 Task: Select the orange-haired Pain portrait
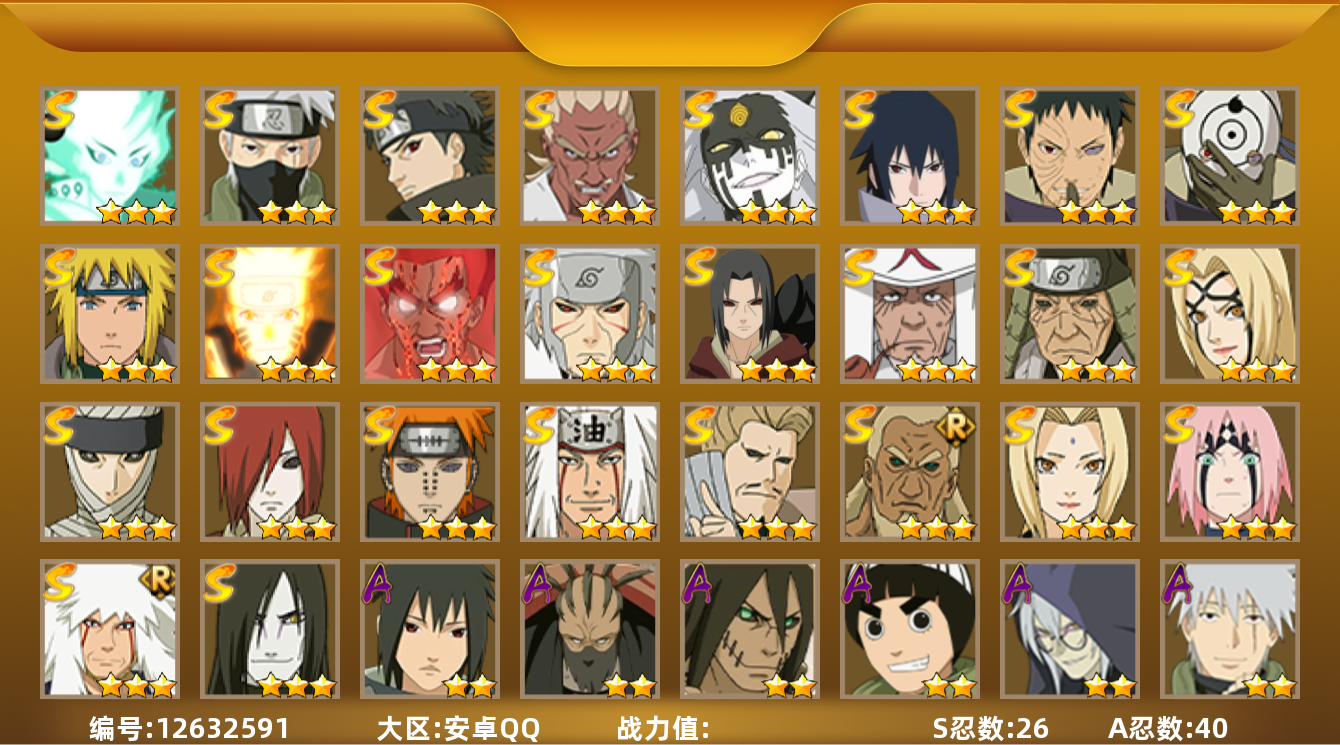point(429,471)
